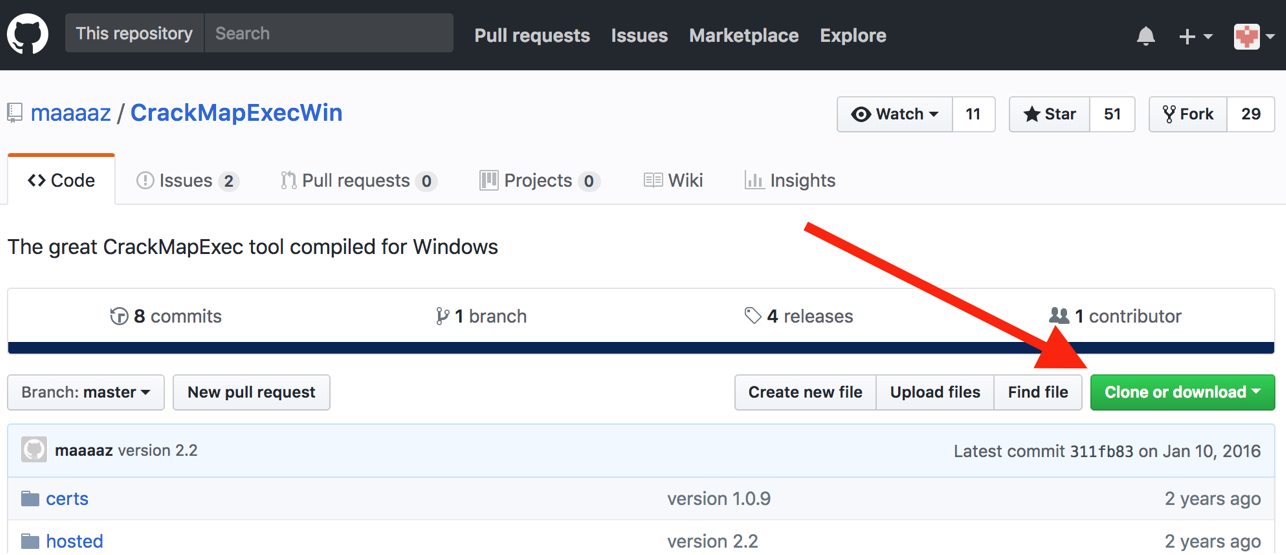
Task: Open version 1.0.9 commit for certs
Action: 719,498
